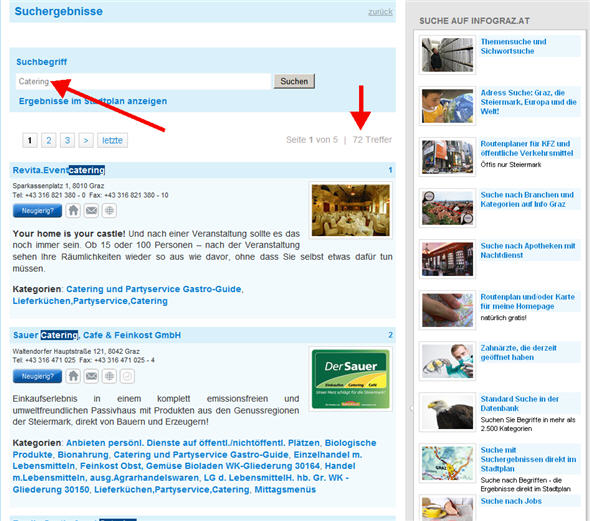The image size is (590, 521).
Task: Open Ergebnisse im Stadtplan anzeigen link
Action: point(93,101)
